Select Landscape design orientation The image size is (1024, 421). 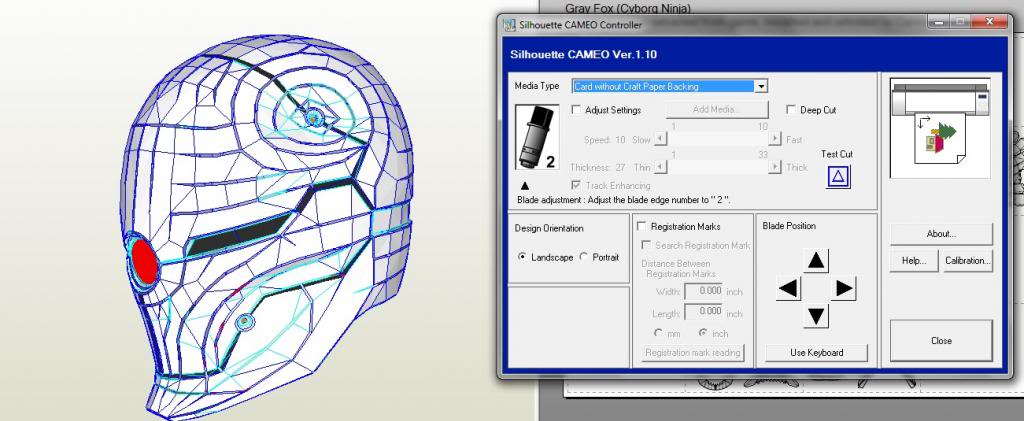tap(522, 257)
